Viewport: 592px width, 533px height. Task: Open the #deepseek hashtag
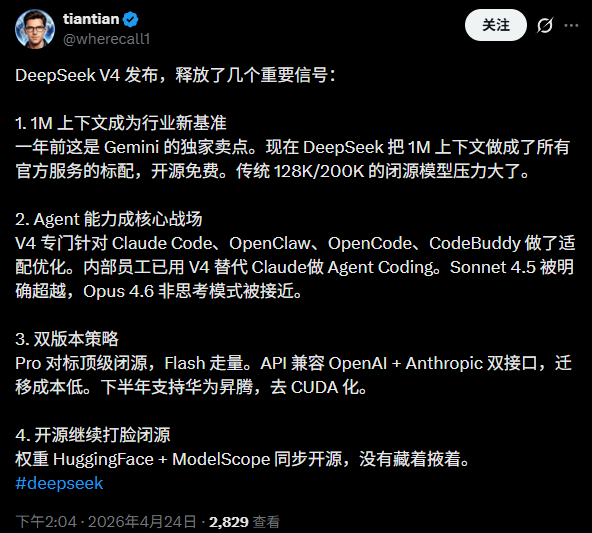(59, 483)
